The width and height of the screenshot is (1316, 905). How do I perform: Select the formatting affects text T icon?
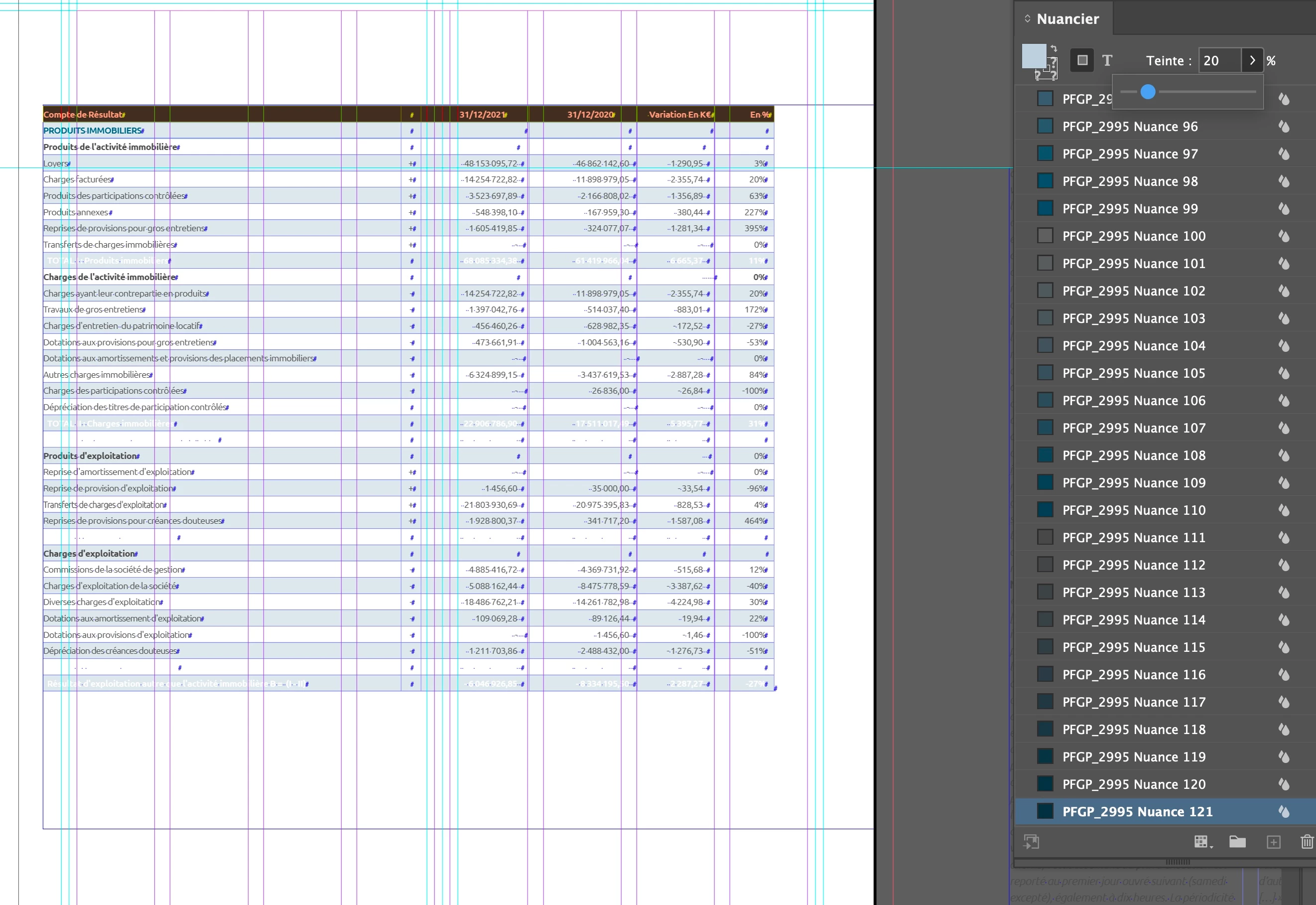(x=1107, y=60)
